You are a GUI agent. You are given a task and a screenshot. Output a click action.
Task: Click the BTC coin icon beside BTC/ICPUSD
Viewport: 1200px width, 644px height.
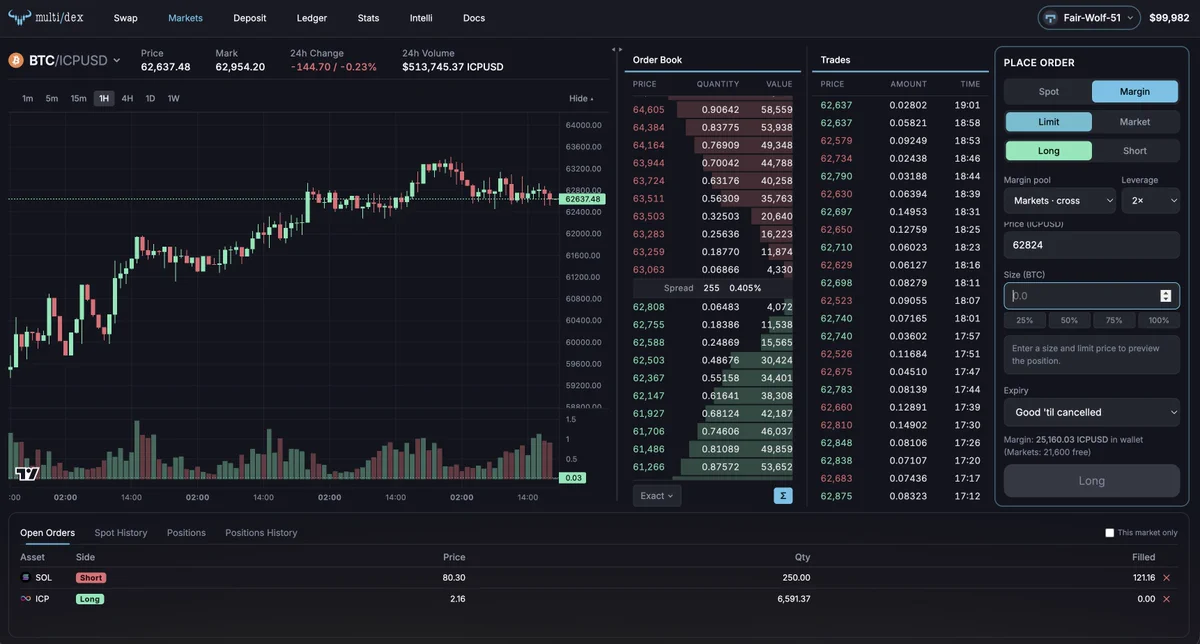(x=16, y=60)
